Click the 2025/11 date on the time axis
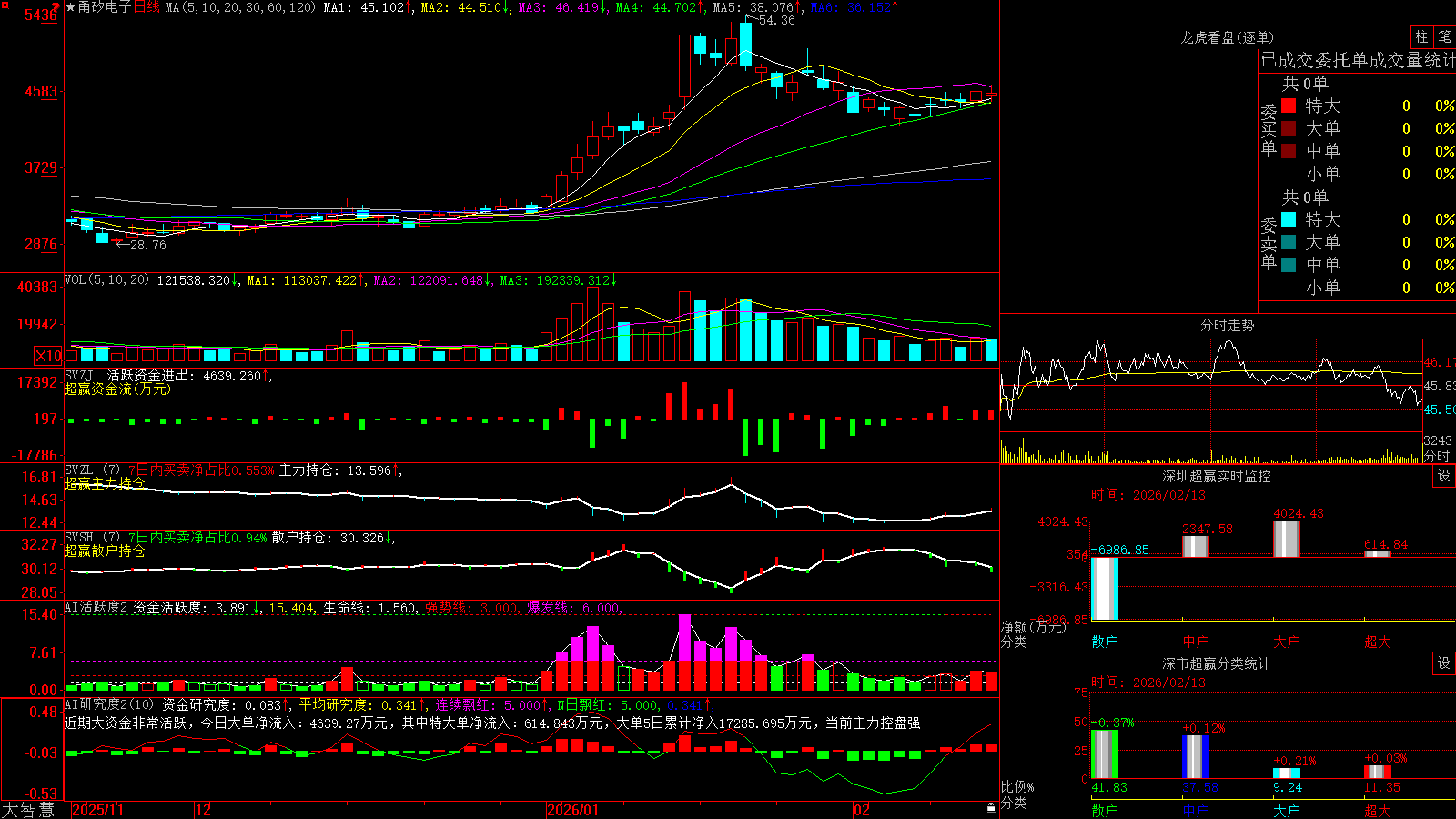Screen dimensions: 1456x819 coord(97,810)
